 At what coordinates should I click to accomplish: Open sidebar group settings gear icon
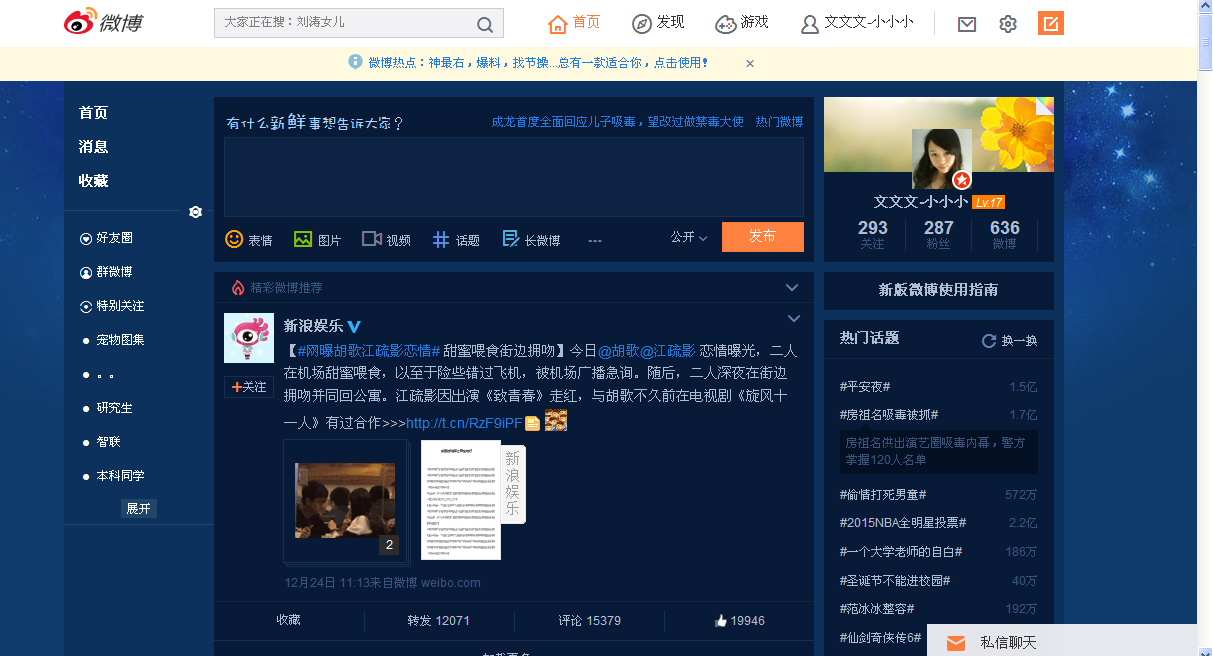196,212
